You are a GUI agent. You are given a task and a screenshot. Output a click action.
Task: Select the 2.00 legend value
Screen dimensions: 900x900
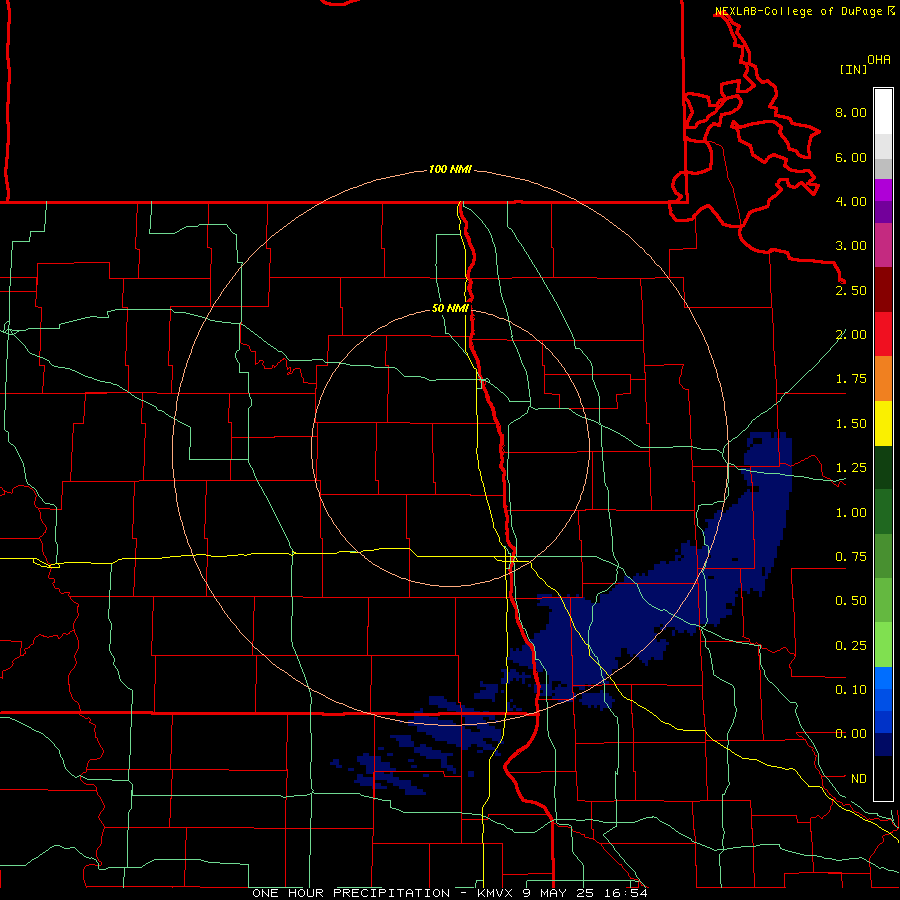point(851,335)
